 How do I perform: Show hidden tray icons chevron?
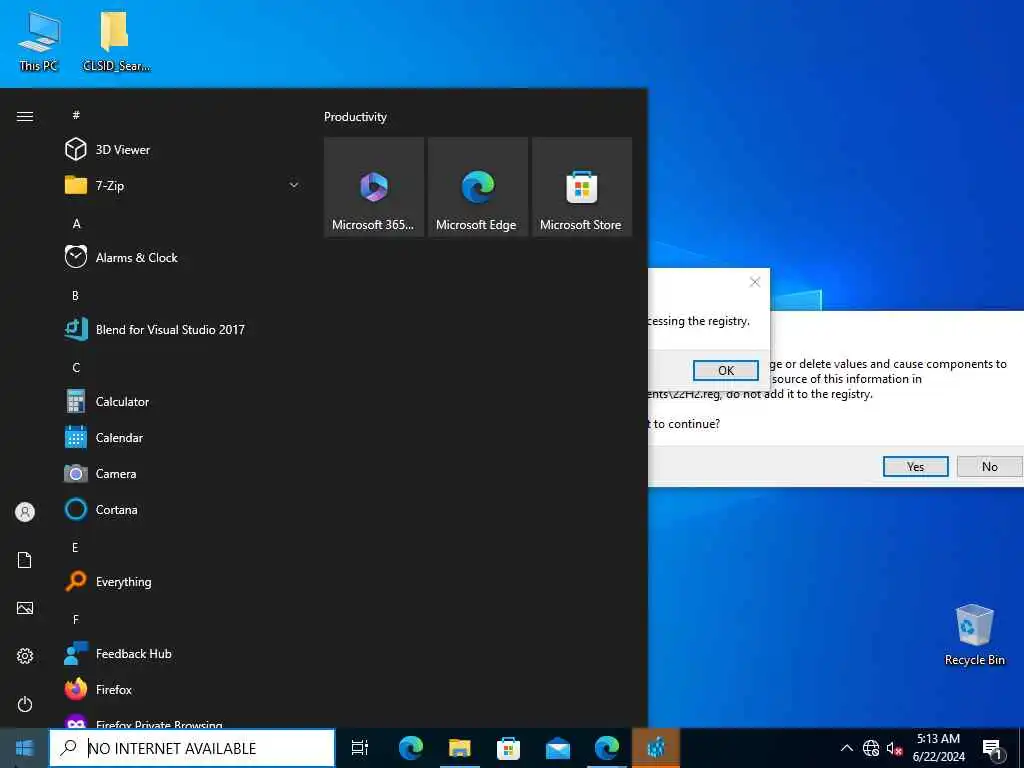(846, 748)
